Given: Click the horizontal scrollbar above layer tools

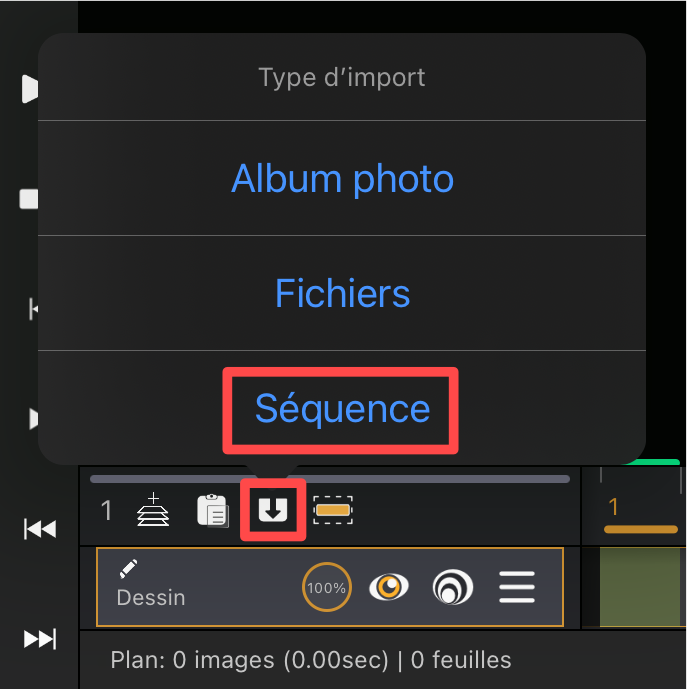Looking at the screenshot, I should tap(330, 479).
